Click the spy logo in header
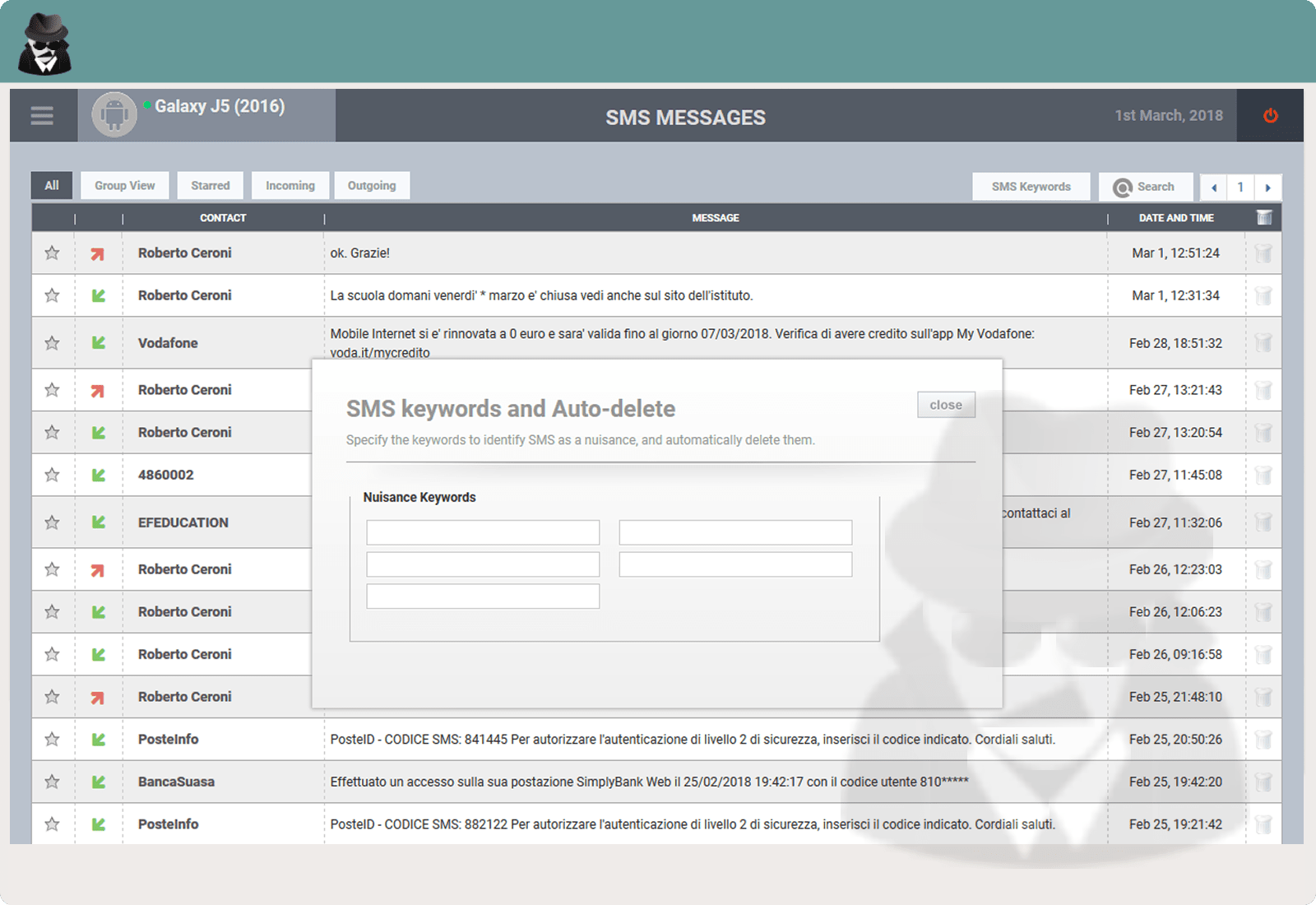This screenshot has width=1316, height=905. [44, 44]
